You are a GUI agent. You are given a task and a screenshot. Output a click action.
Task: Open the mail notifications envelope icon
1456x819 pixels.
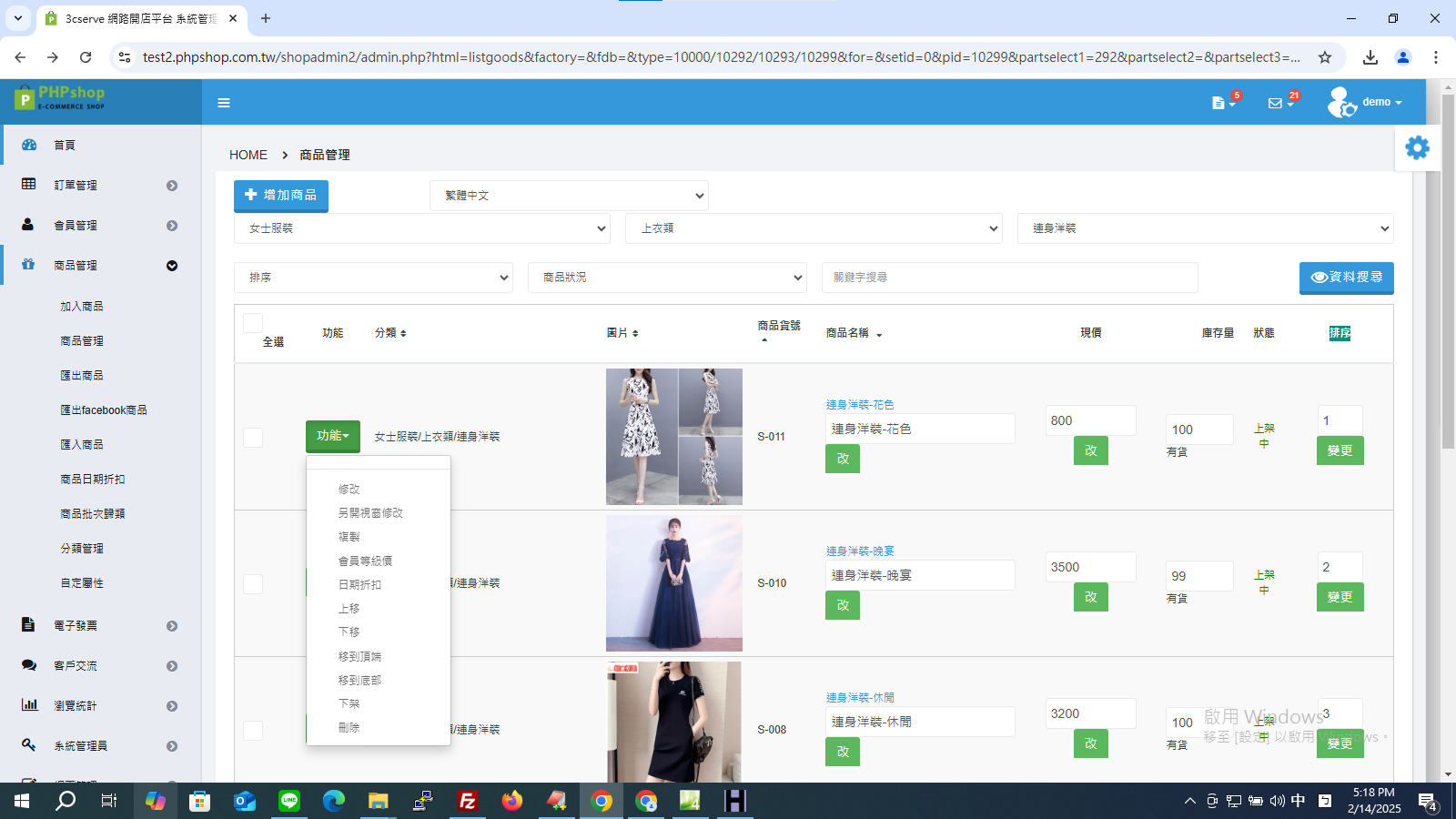(x=1275, y=103)
